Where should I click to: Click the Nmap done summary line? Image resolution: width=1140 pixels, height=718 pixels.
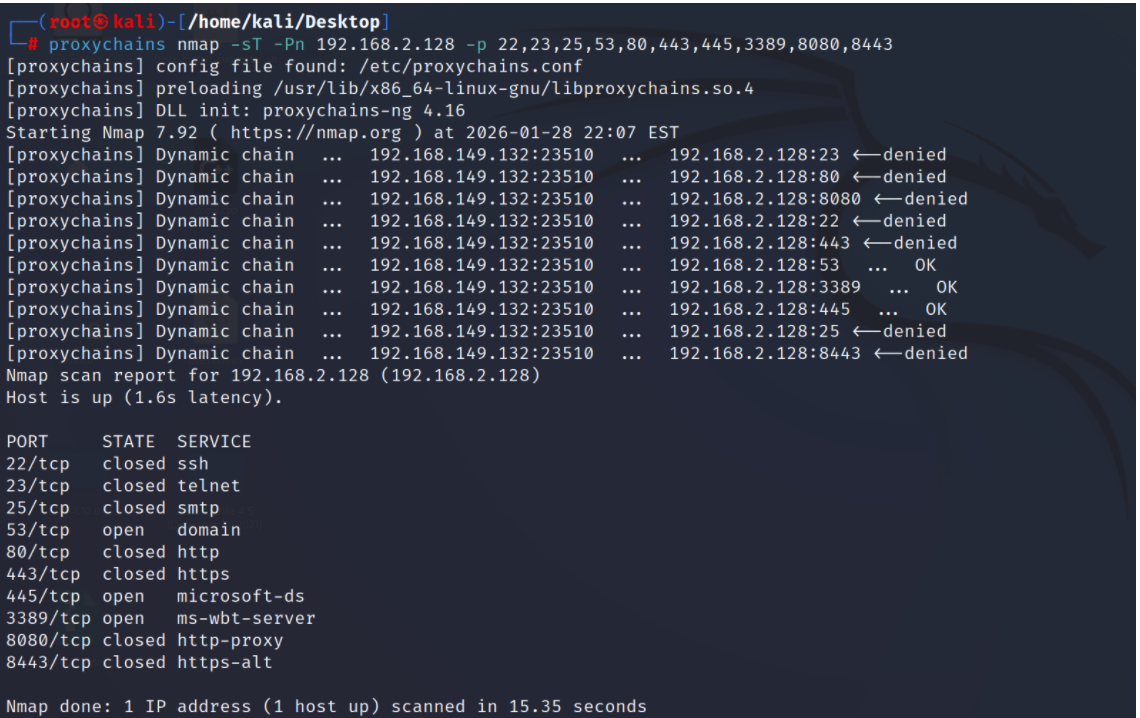click(326, 706)
